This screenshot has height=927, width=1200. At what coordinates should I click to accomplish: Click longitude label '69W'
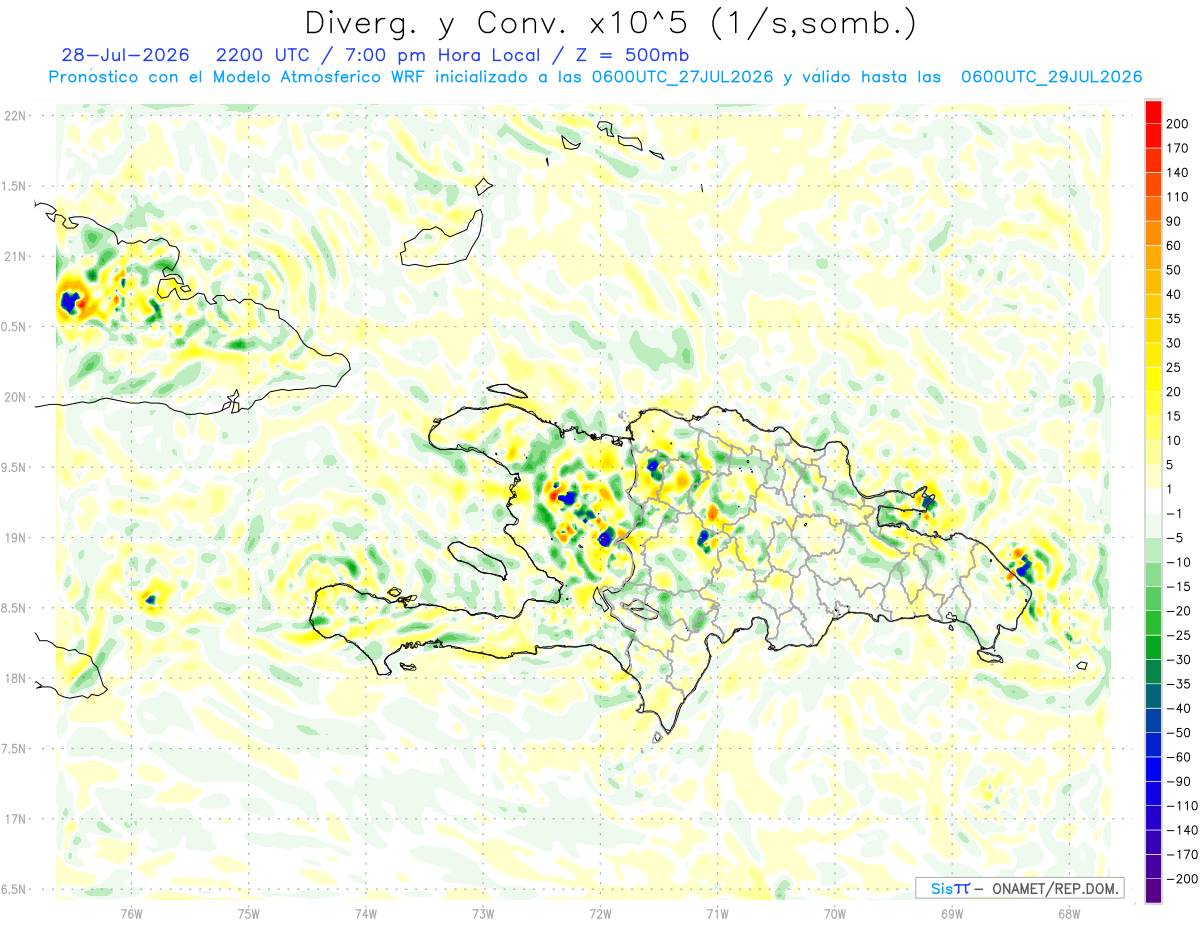952,913
